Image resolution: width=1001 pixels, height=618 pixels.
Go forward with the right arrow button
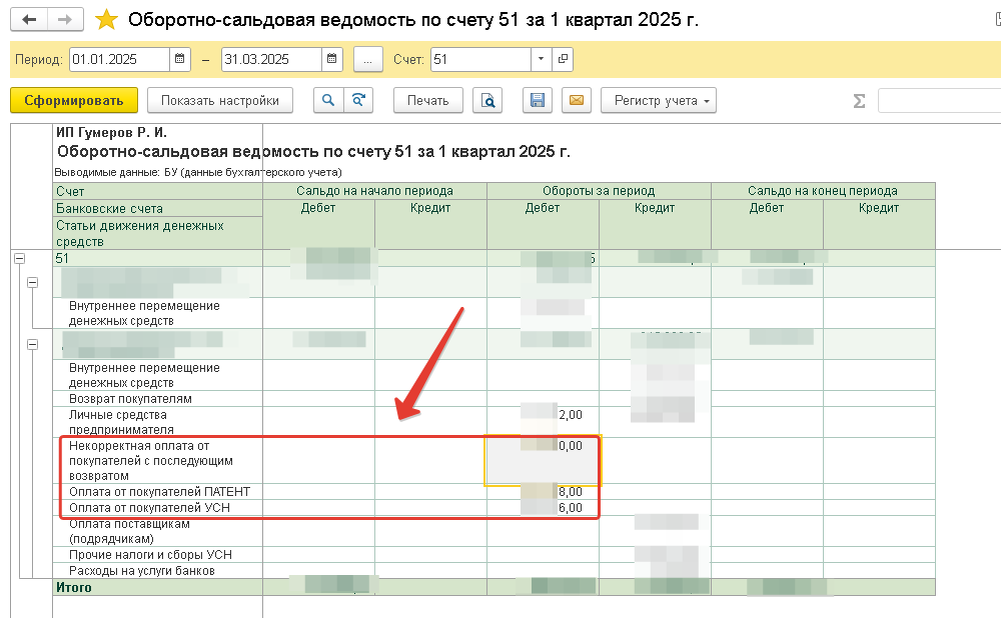tap(65, 19)
